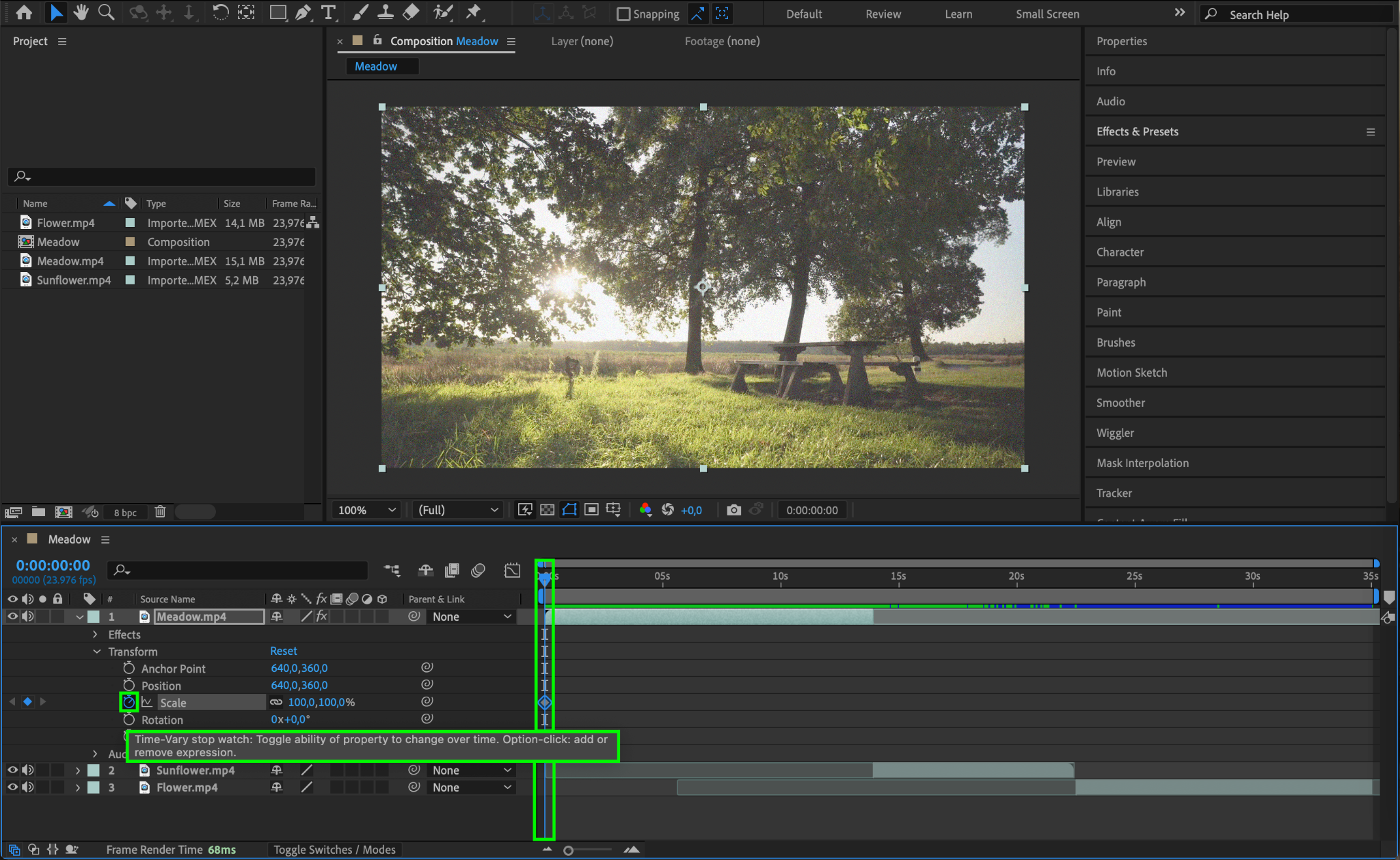Click the Reset transform link
This screenshot has height=860, width=1400.
[x=283, y=651]
